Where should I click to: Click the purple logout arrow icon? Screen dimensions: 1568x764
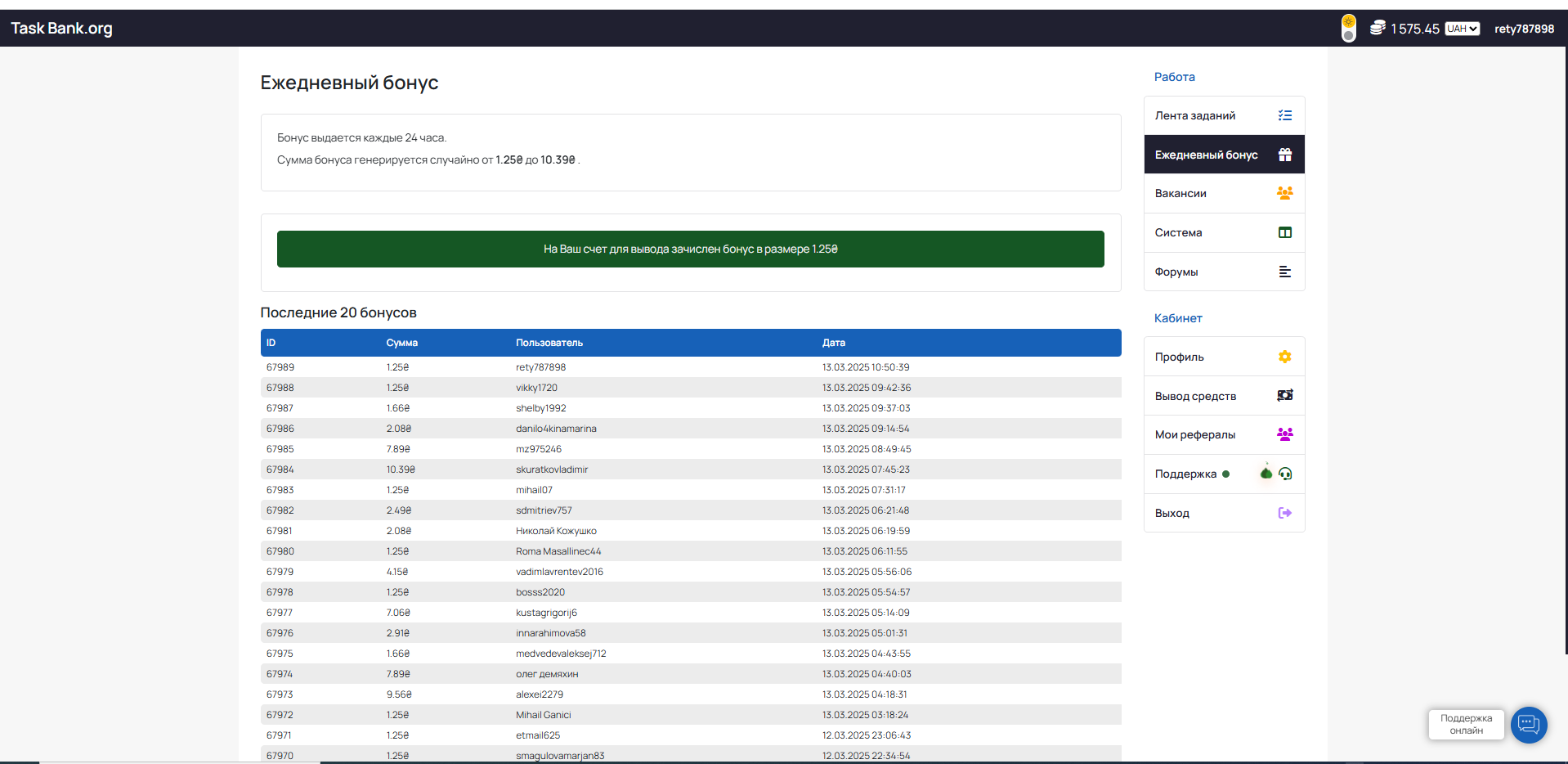click(x=1284, y=513)
